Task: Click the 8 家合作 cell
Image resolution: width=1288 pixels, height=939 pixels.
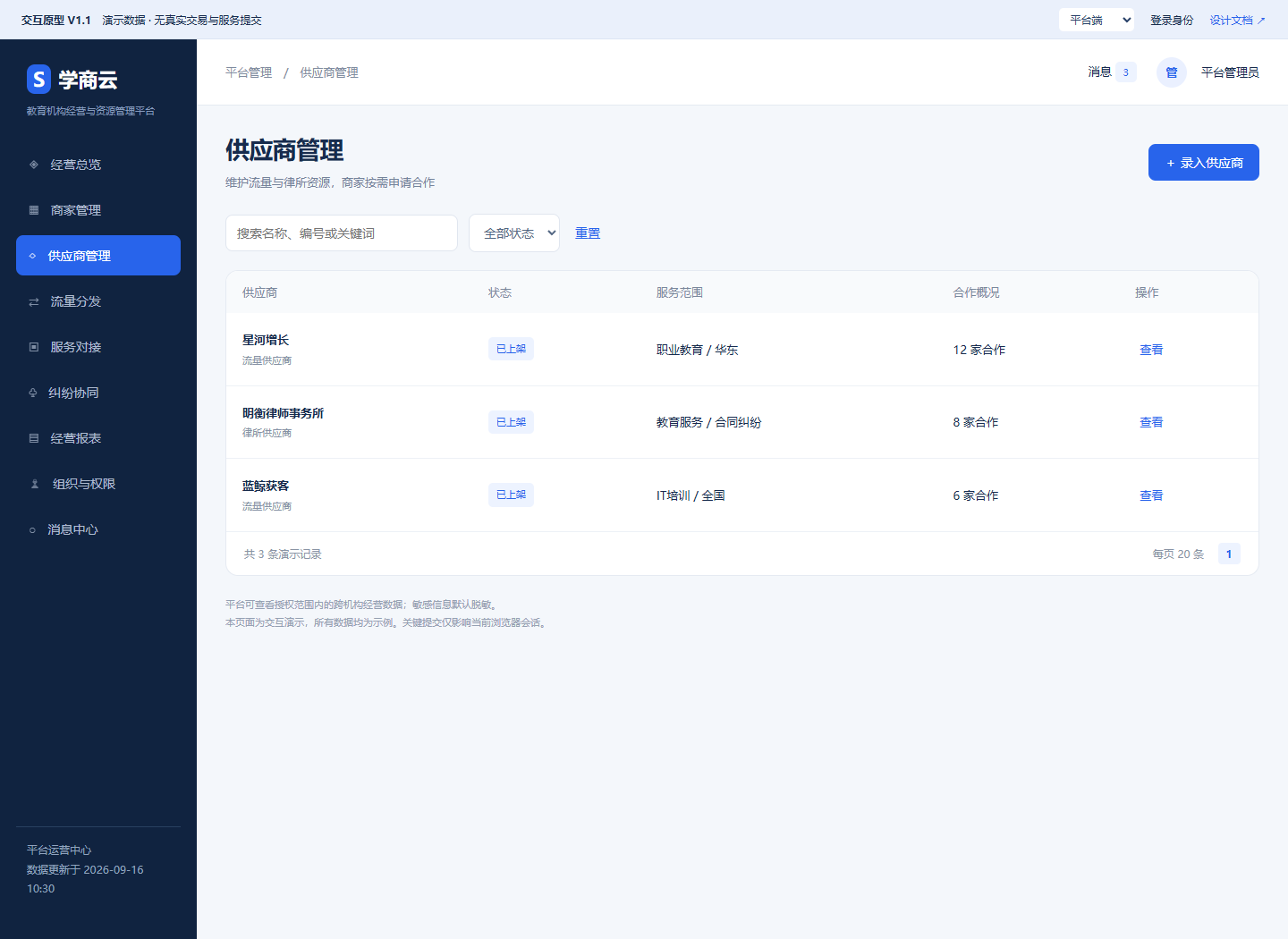Action: click(976, 422)
